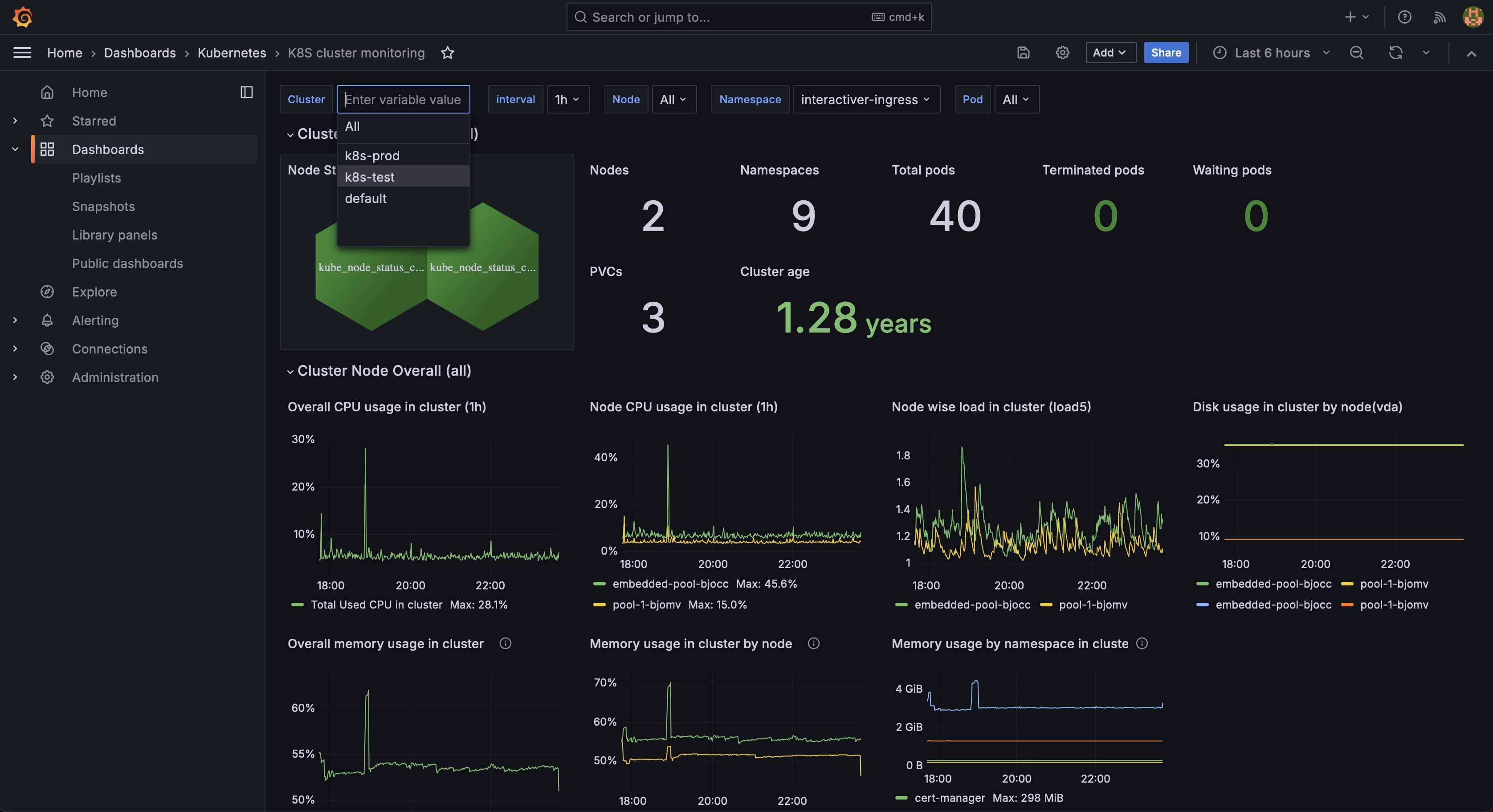Open the Namespace interactiver-ingress dropdown
1493x812 pixels.
866,100
